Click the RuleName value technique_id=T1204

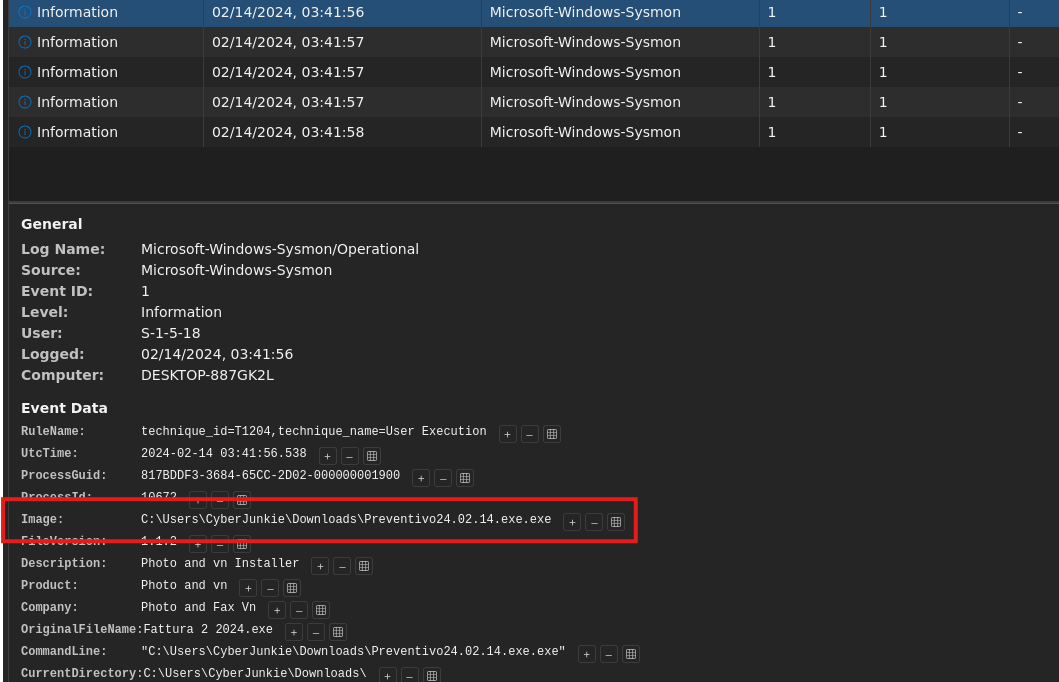[x=313, y=431]
